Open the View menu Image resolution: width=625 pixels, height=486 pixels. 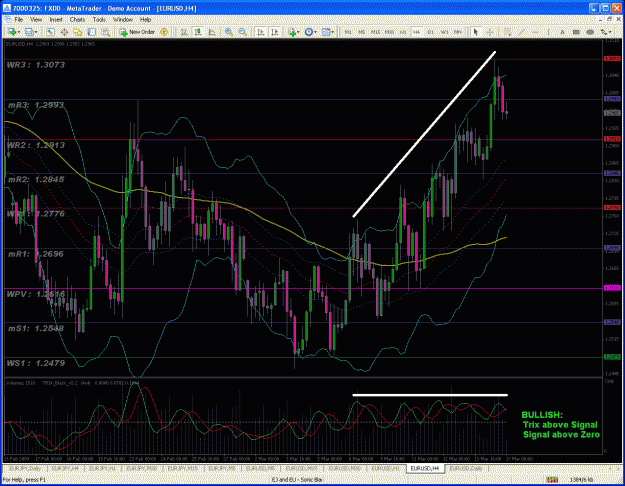tap(36, 19)
